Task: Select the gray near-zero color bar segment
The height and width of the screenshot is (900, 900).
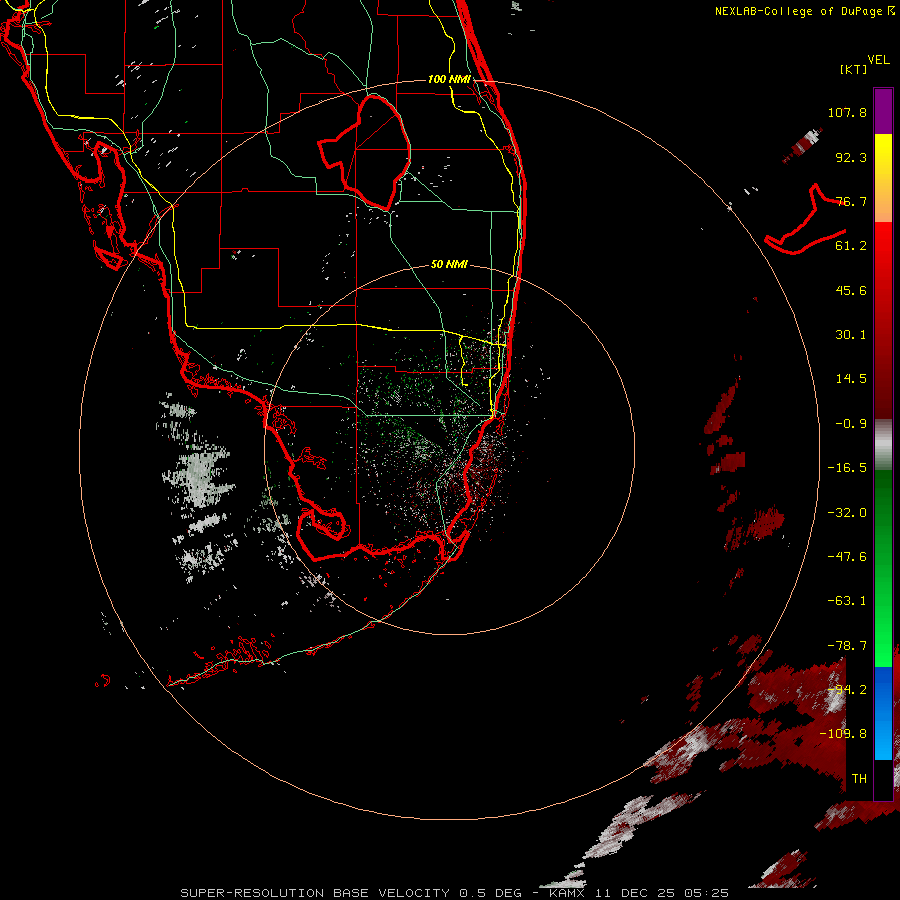Action: [883, 445]
